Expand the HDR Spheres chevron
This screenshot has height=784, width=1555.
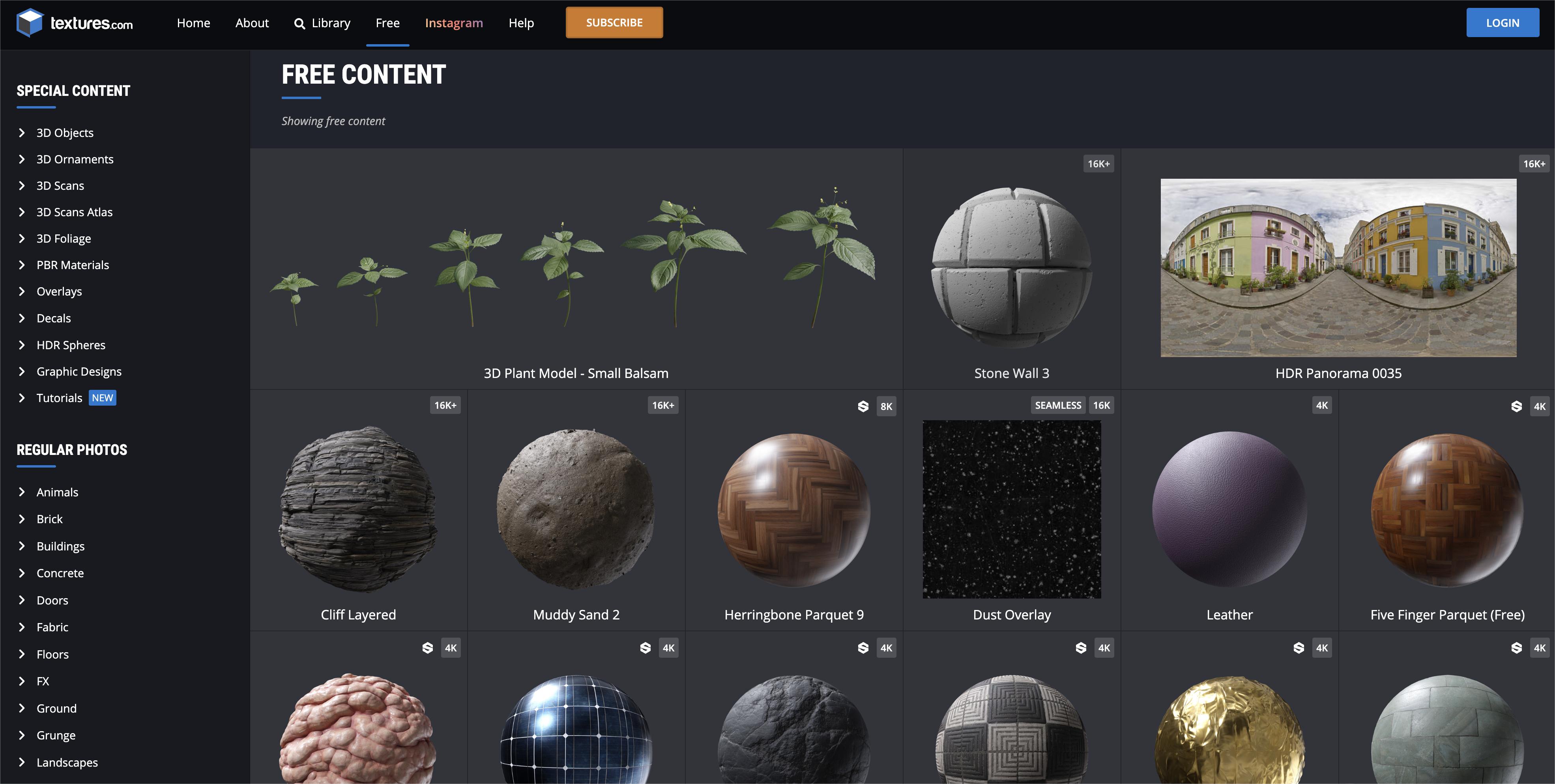coord(22,344)
